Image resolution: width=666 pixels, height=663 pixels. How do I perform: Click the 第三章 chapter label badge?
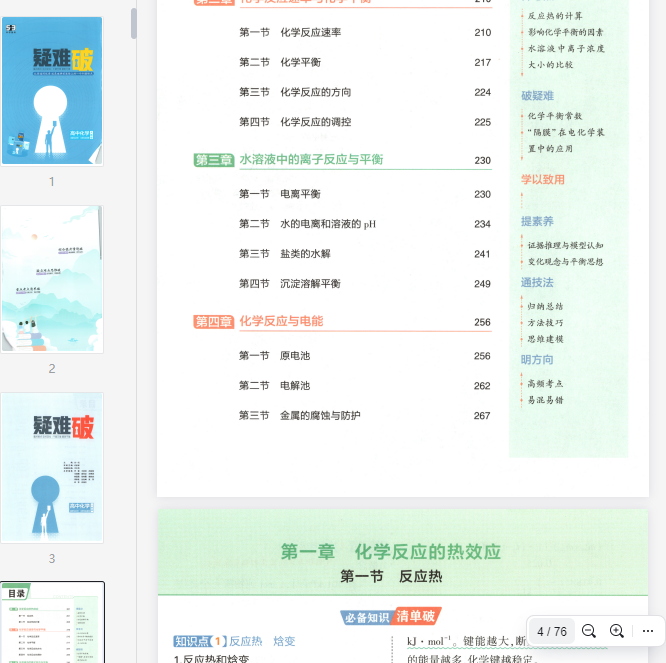point(214,160)
